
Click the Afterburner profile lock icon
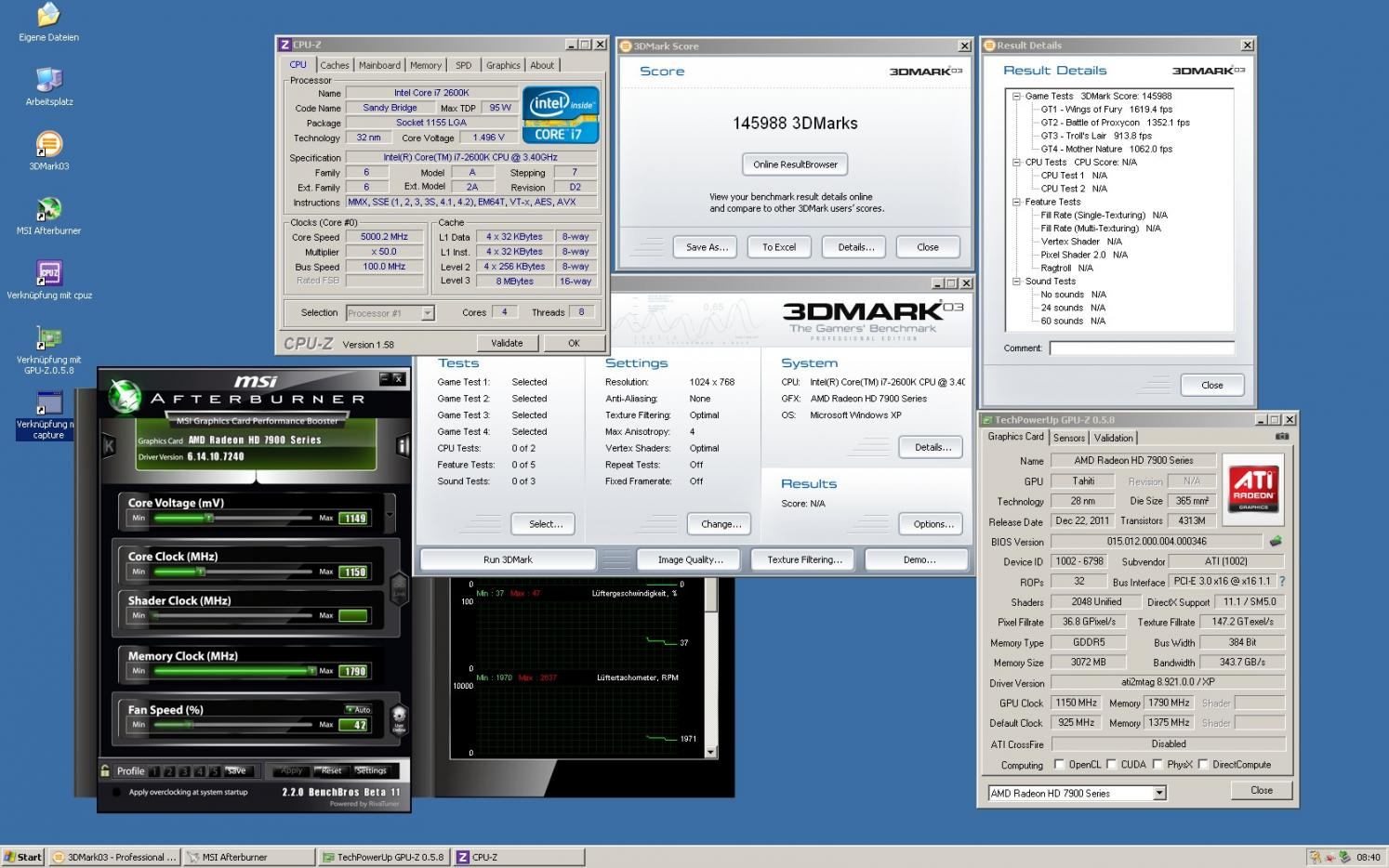(x=106, y=770)
